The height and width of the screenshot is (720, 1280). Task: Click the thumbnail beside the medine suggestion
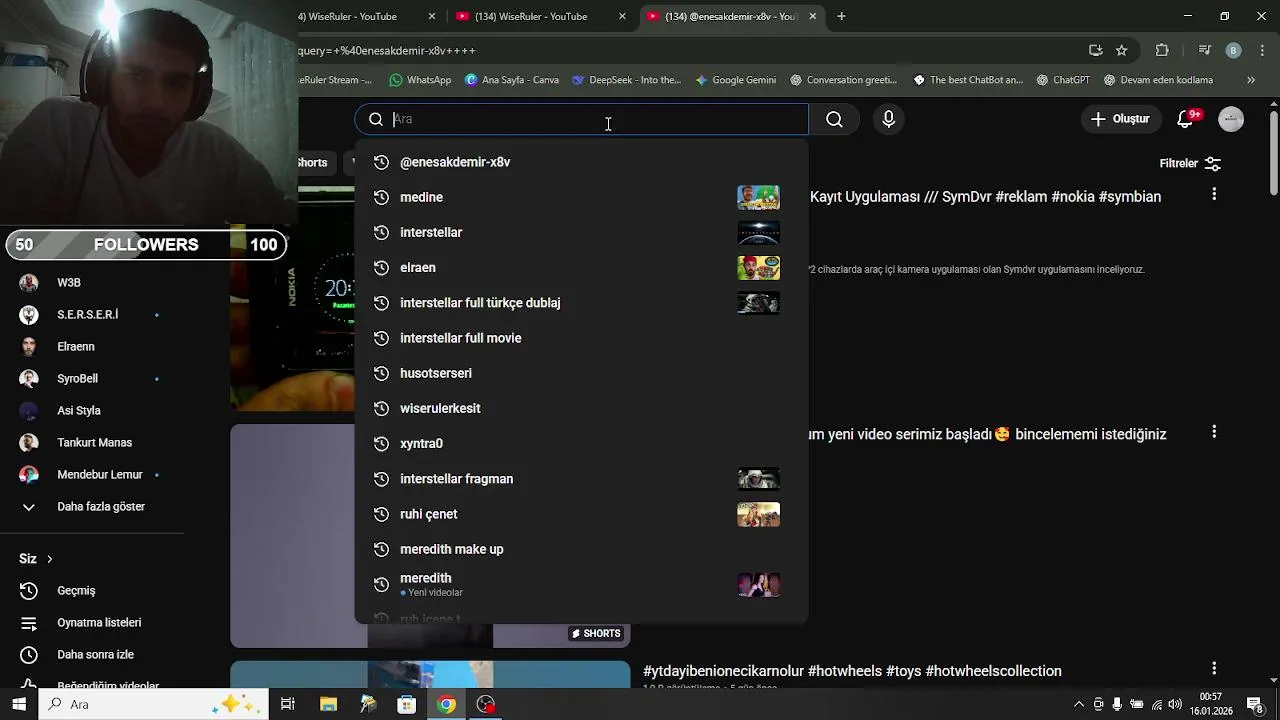tap(758, 197)
